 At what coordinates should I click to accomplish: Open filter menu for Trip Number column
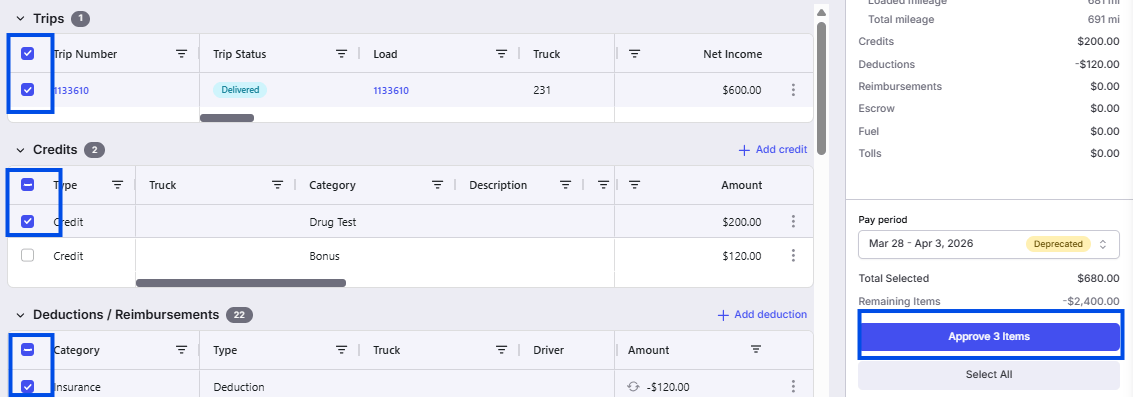(x=181, y=54)
